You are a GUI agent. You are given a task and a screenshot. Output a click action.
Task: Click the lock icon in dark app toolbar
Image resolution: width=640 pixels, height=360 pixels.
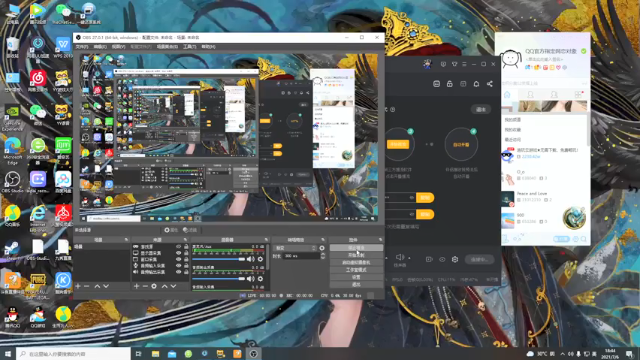(449, 84)
